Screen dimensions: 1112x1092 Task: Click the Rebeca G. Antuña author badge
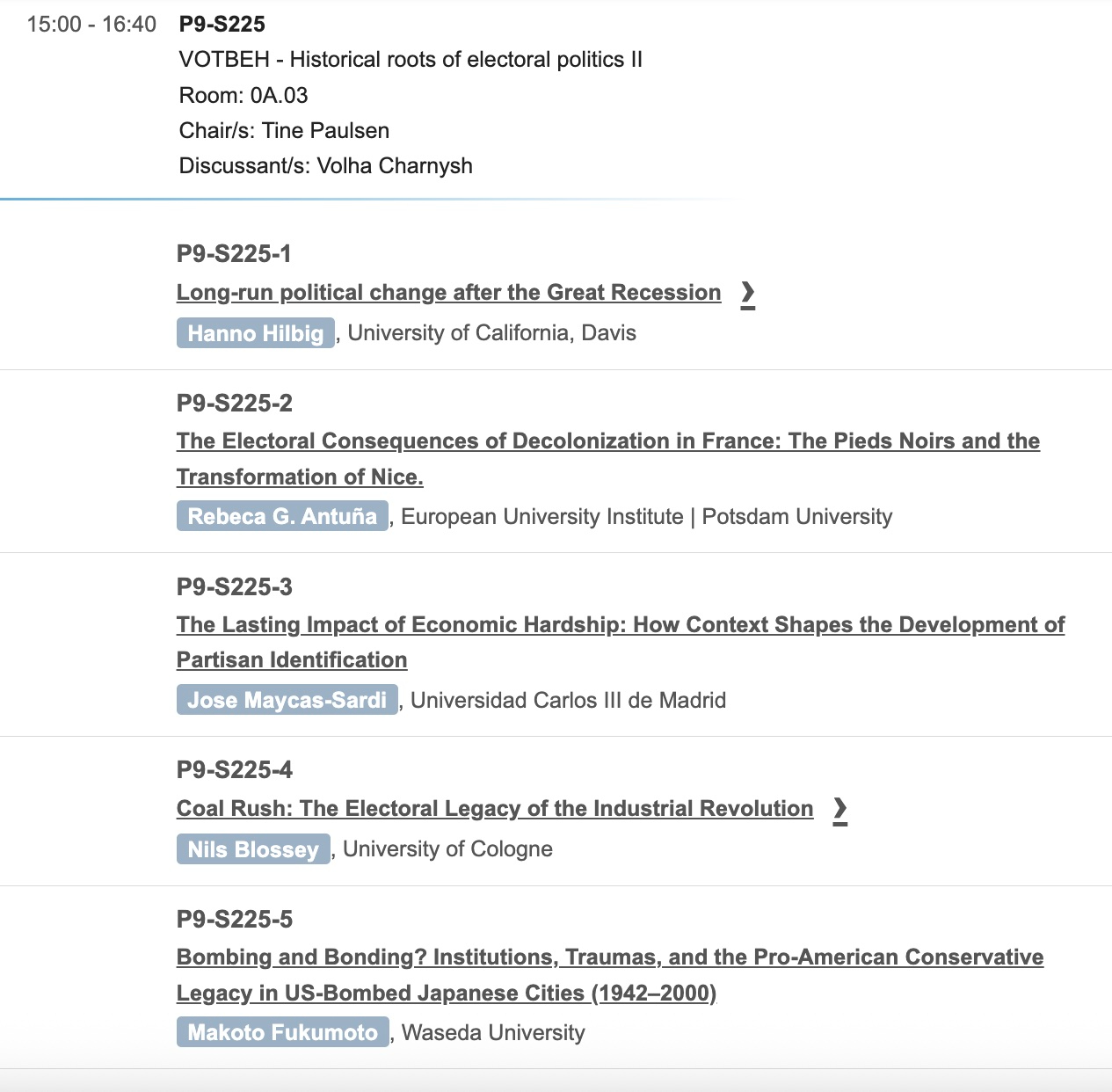coord(282,516)
